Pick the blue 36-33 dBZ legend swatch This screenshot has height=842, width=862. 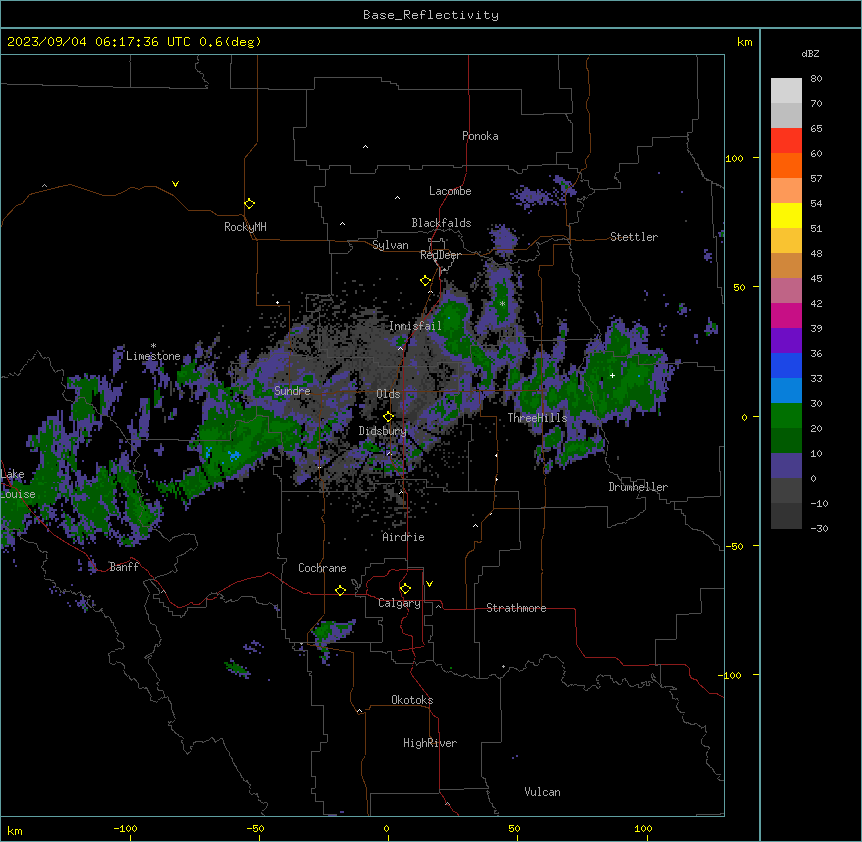tap(786, 365)
